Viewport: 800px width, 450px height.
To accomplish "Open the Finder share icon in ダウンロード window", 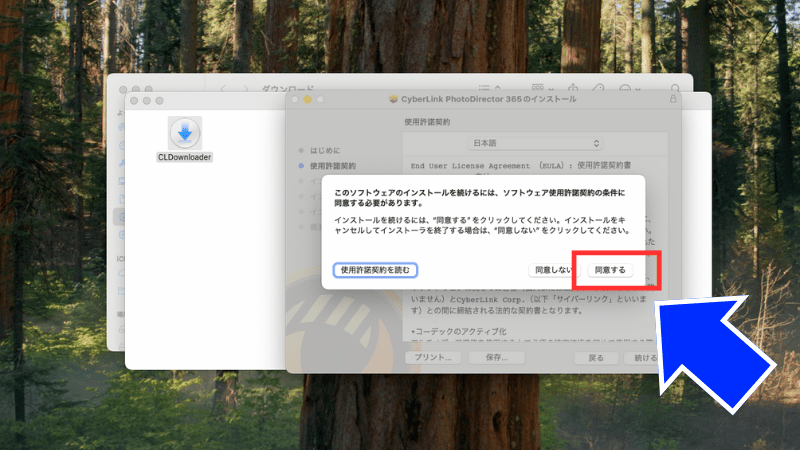I will pyautogui.click(x=573, y=88).
